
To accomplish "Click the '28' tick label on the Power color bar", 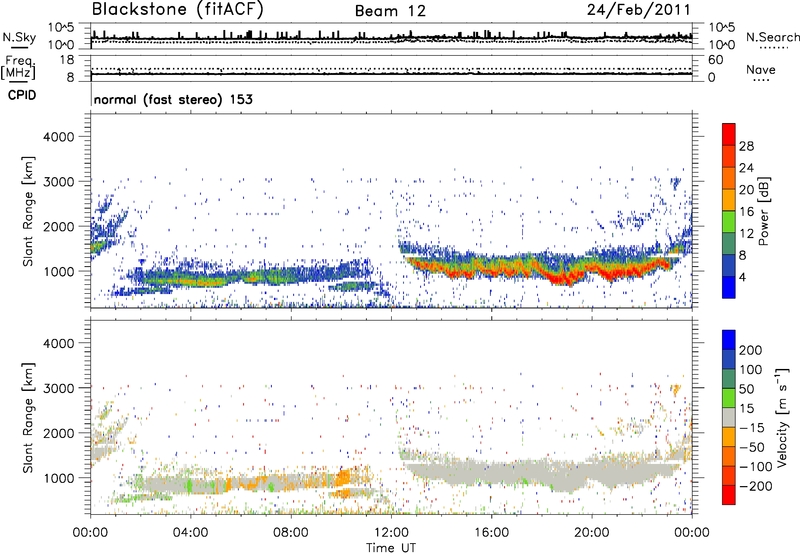I will pyautogui.click(x=746, y=146).
